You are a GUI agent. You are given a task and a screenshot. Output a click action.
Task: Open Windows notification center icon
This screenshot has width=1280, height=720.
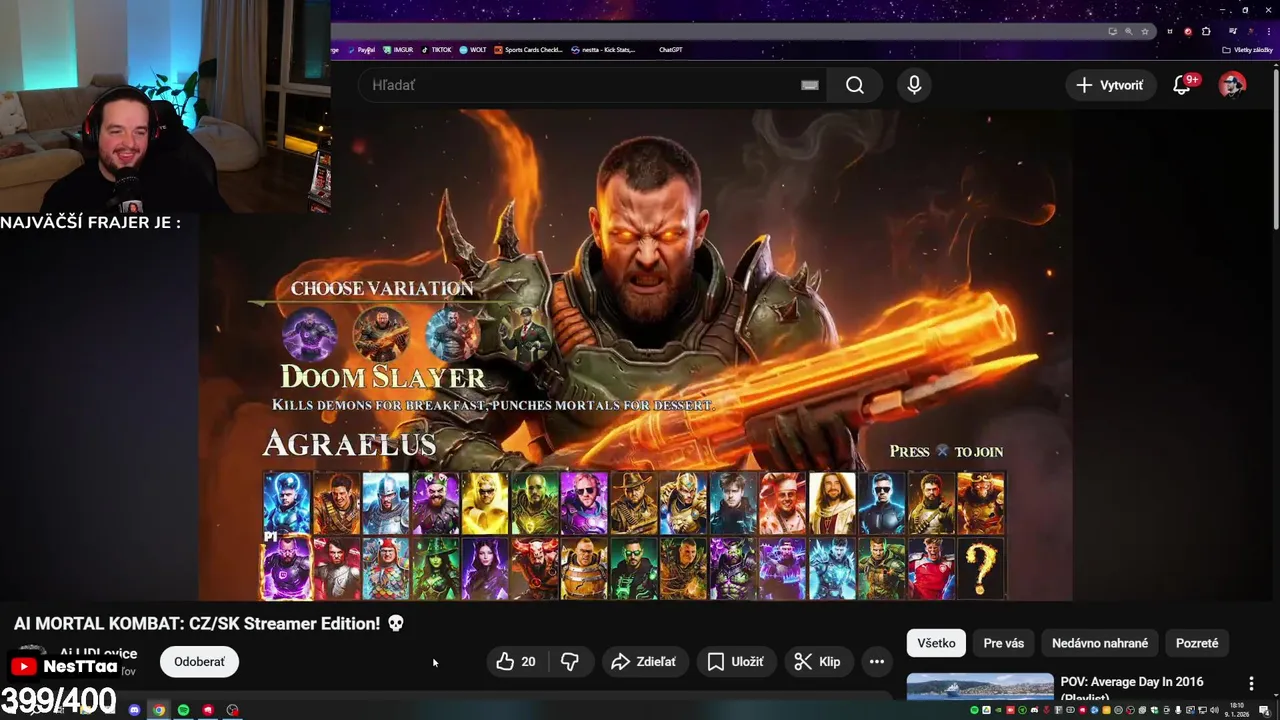click(x=1264, y=710)
